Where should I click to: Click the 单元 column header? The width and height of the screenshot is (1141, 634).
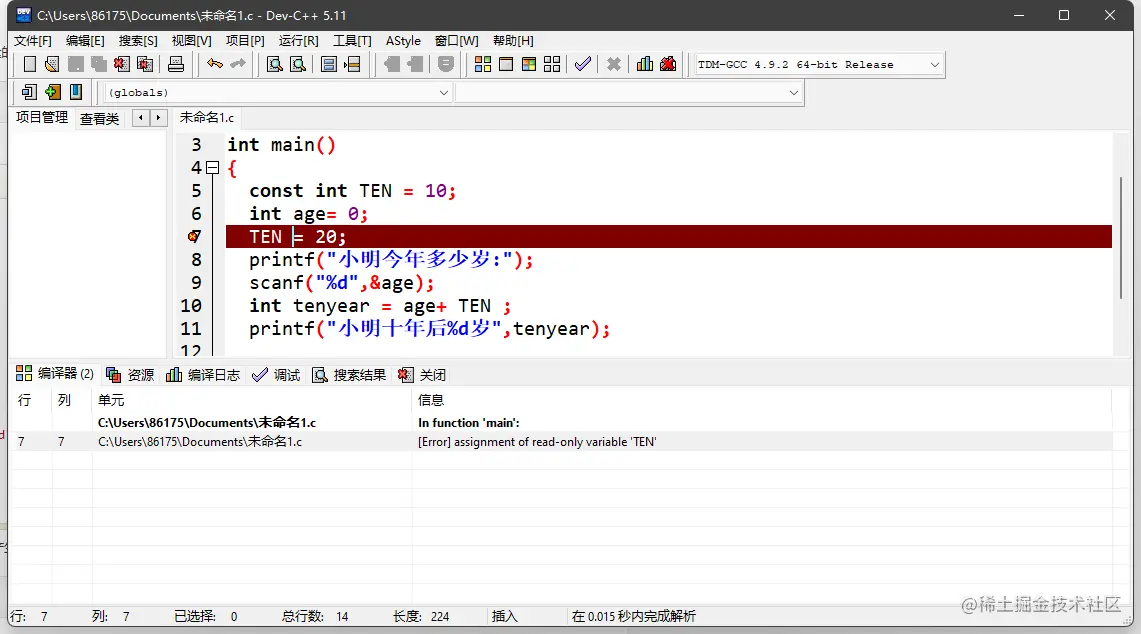[252, 400]
